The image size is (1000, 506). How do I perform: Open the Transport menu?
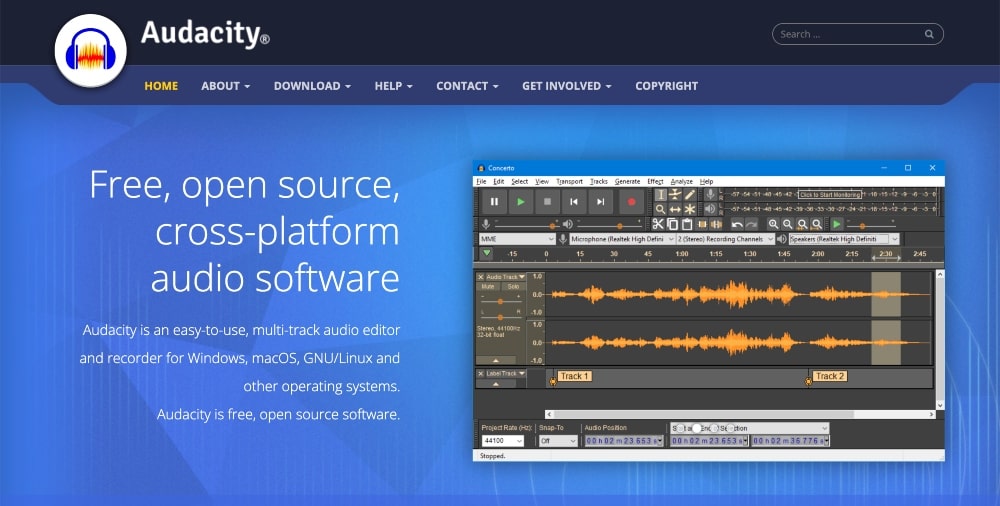570,181
